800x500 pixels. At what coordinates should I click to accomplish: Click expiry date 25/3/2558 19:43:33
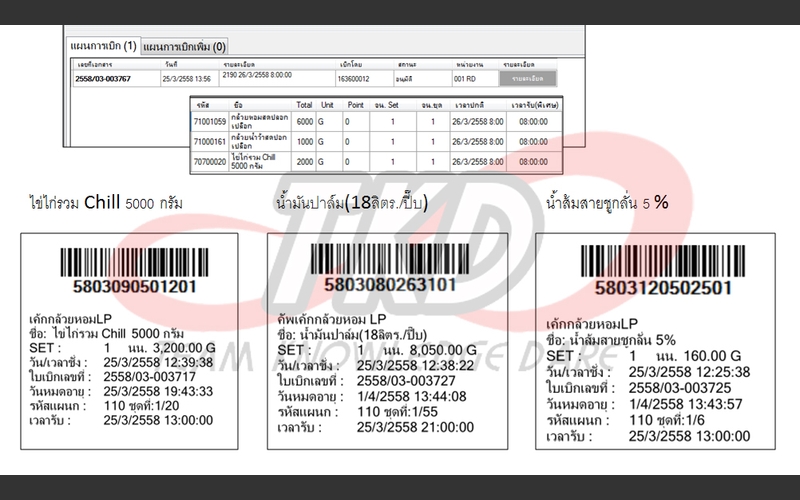pyautogui.click(x=158, y=391)
